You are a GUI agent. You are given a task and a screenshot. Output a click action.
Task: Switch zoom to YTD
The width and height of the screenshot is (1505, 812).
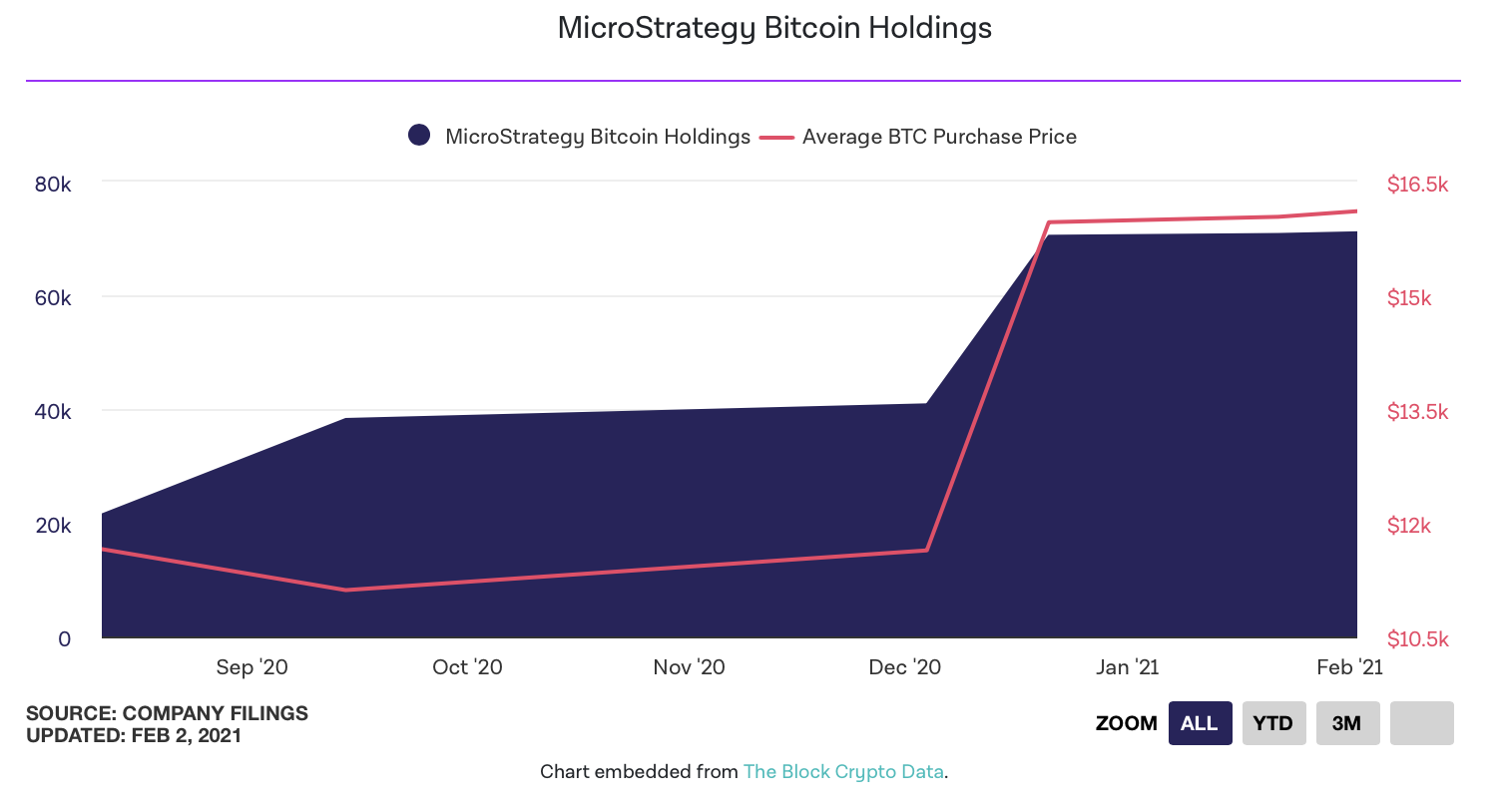1273,723
